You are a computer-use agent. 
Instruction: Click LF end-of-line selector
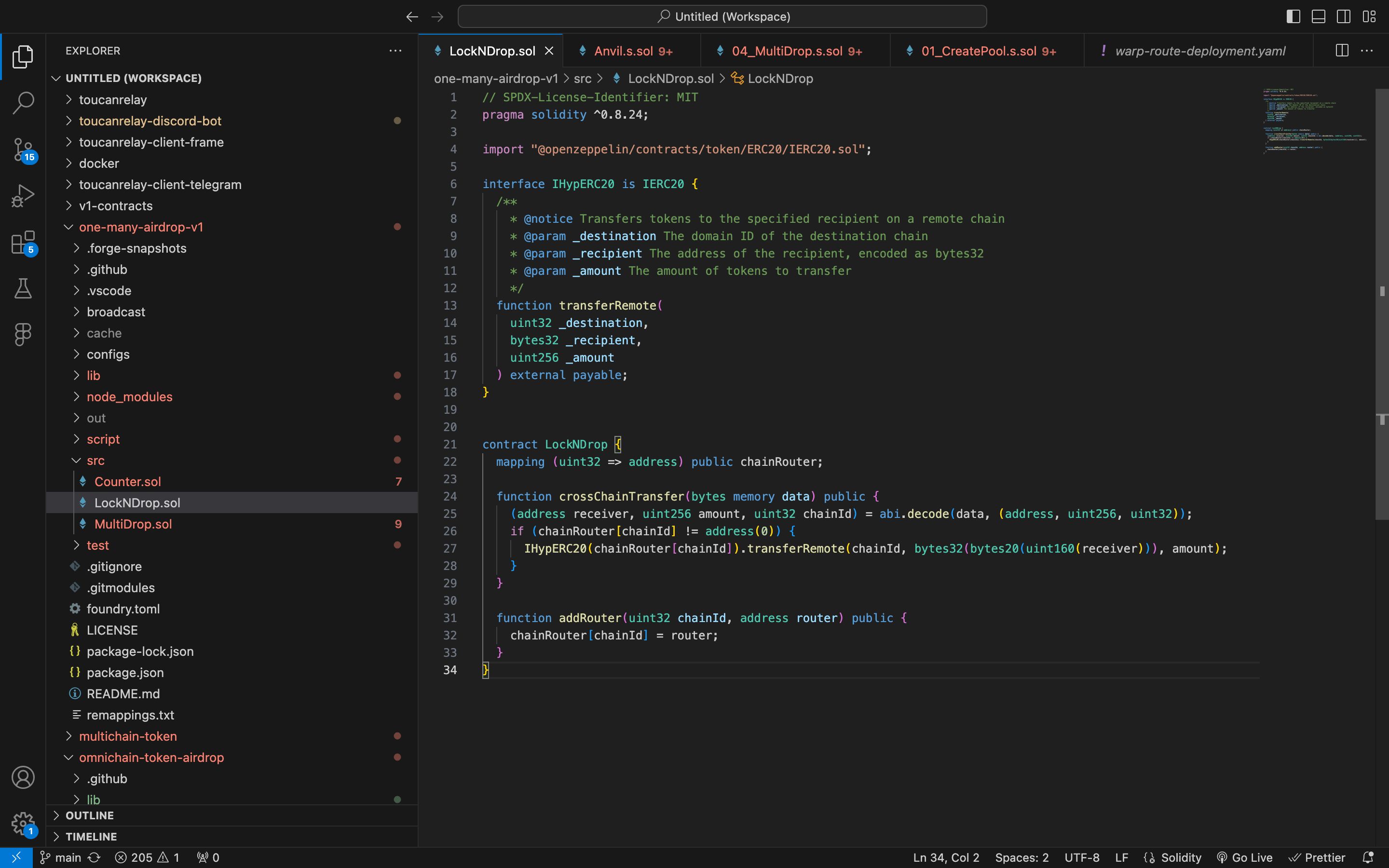(x=1121, y=857)
